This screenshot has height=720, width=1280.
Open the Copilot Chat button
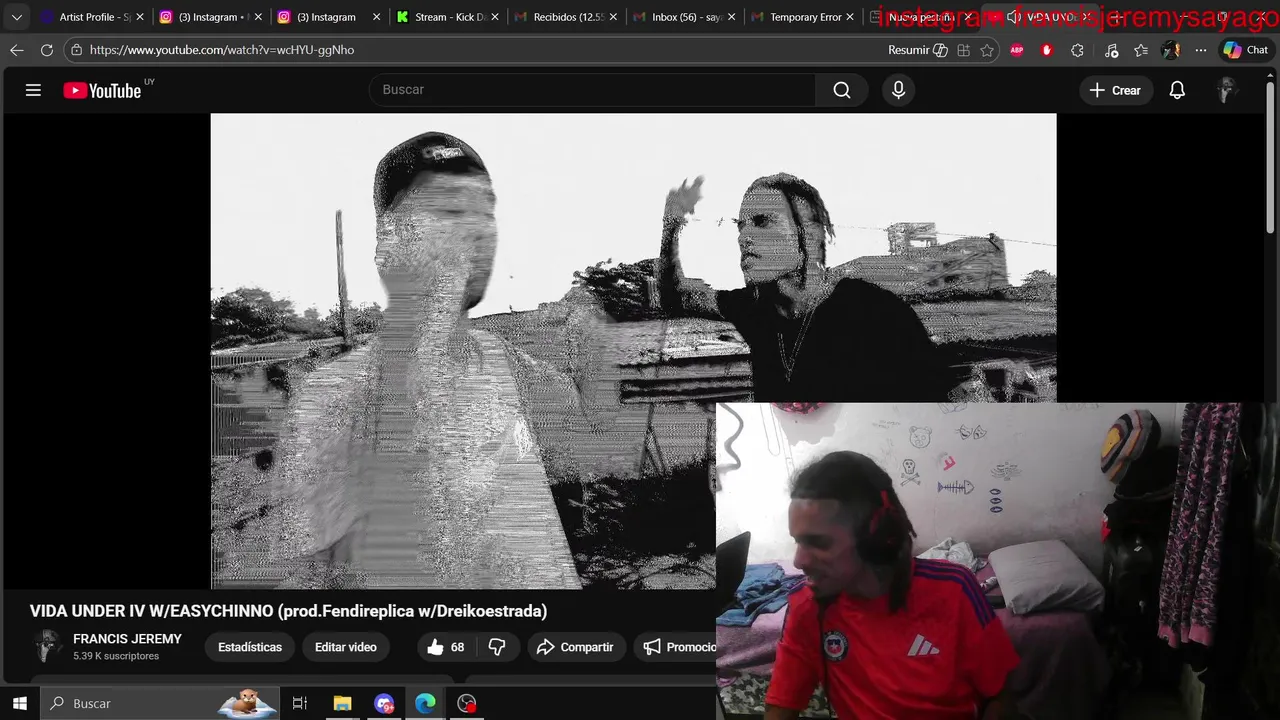point(1246,50)
